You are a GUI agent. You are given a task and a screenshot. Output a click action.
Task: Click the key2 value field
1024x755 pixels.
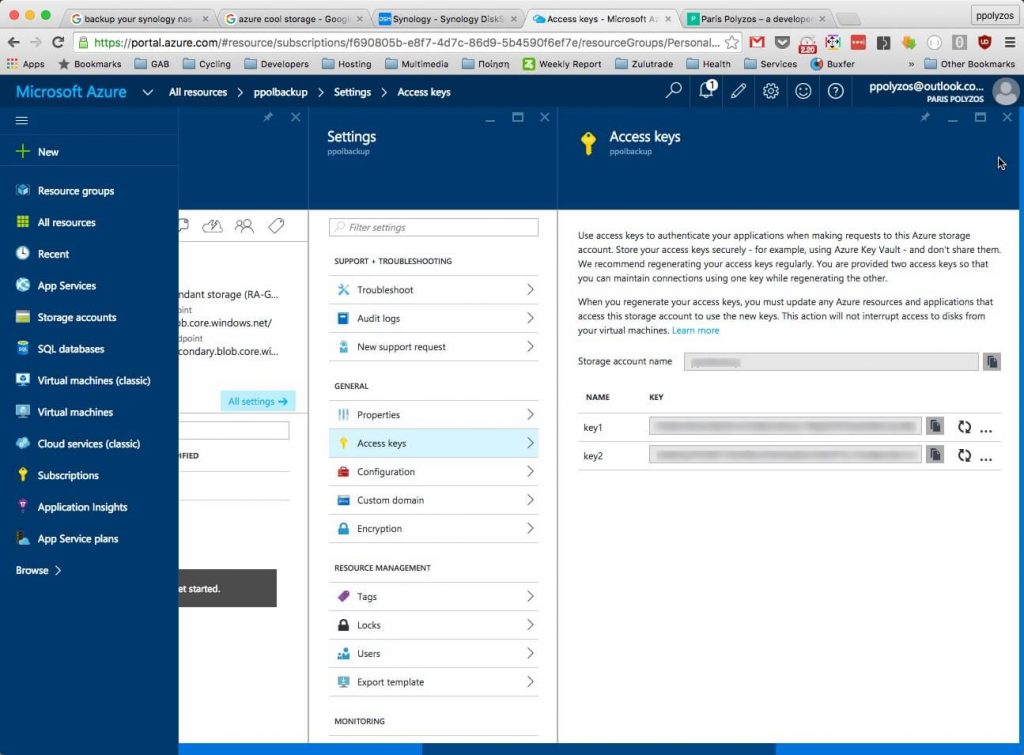(x=785, y=455)
